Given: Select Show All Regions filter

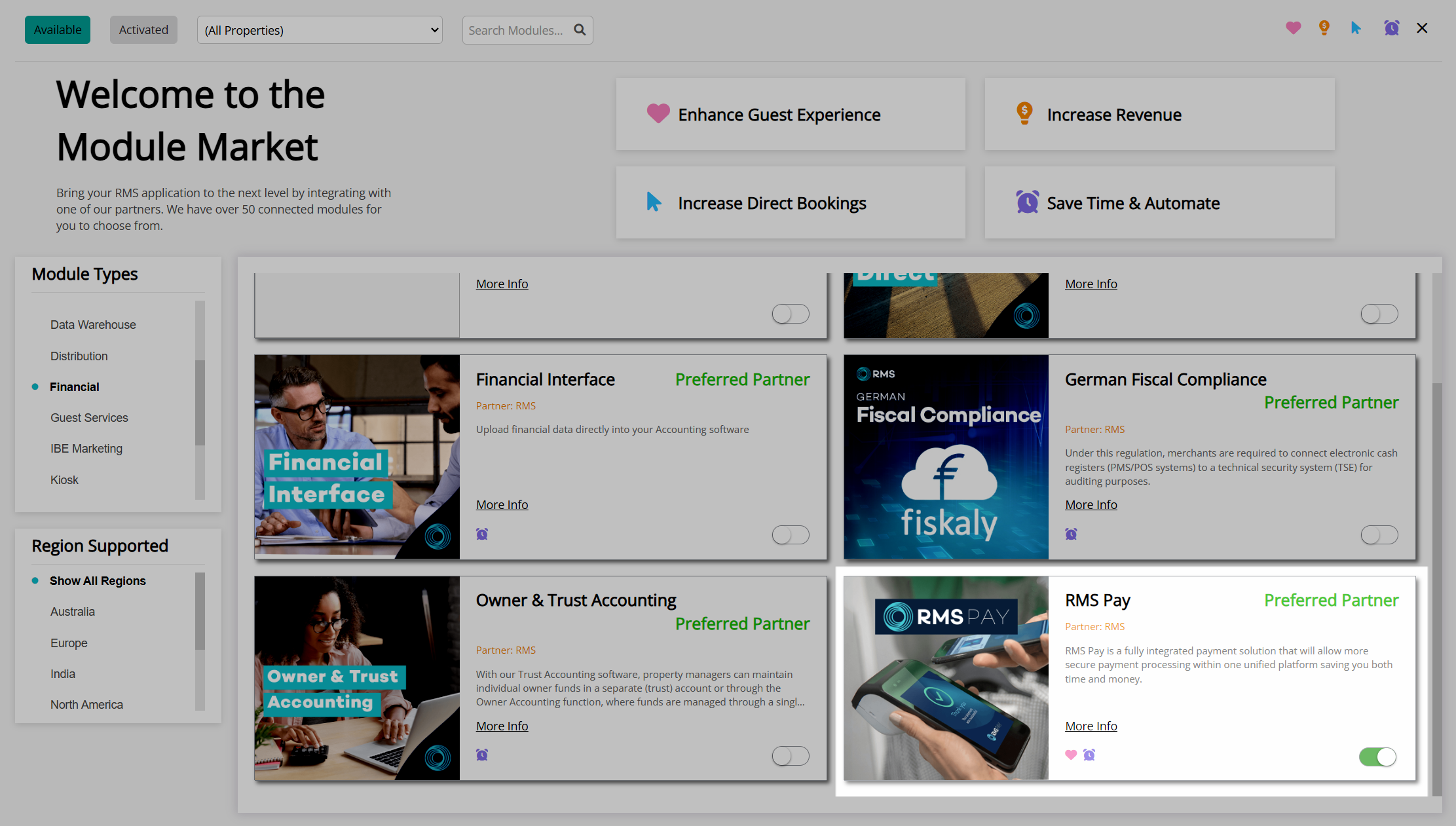Looking at the screenshot, I should pos(98,580).
